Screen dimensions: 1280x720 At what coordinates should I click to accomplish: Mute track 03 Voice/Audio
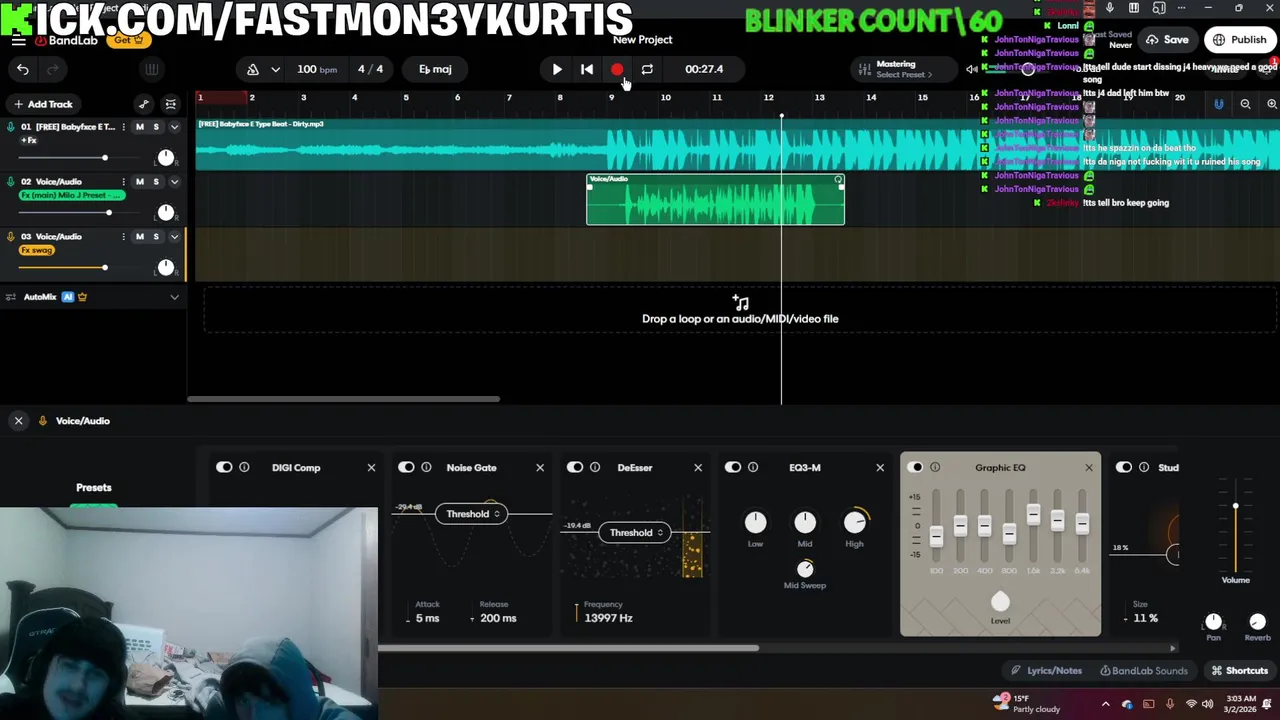point(140,237)
